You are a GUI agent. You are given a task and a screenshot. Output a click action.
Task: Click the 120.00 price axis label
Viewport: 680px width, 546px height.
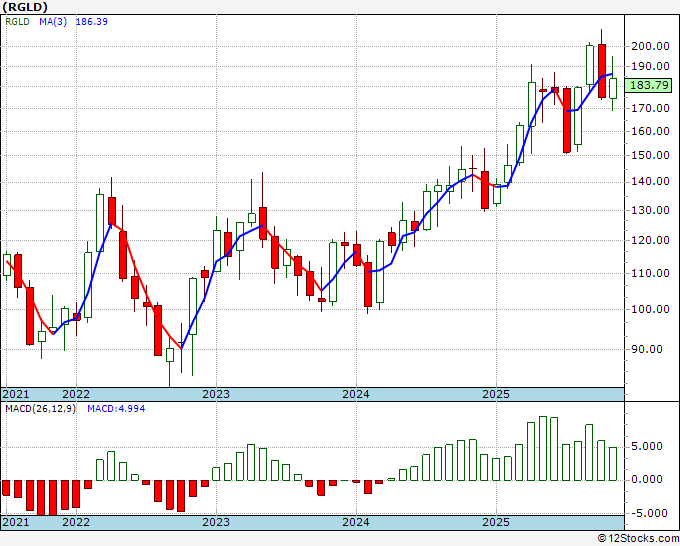click(x=650, y=240)
